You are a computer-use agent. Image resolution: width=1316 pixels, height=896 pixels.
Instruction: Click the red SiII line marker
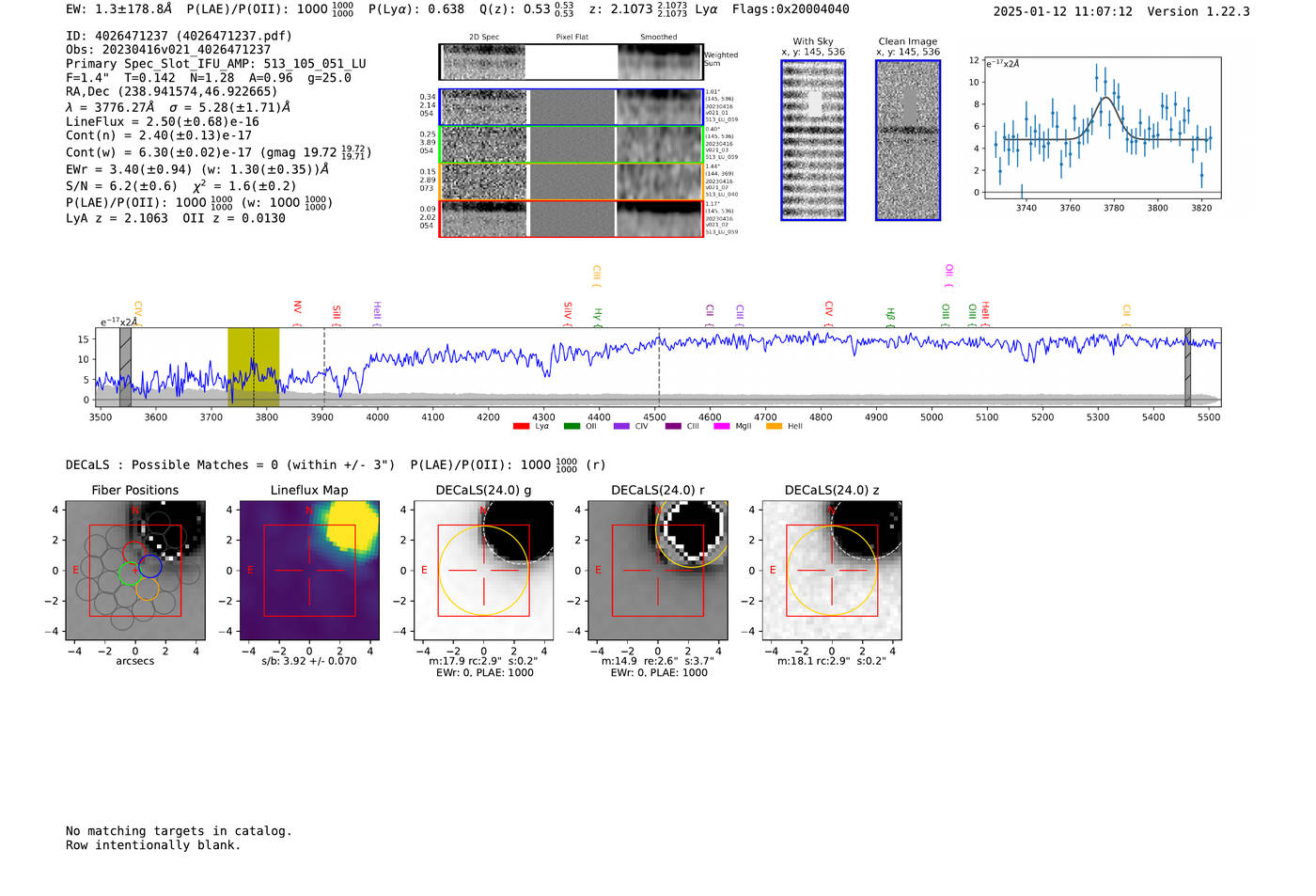point(337,315)
